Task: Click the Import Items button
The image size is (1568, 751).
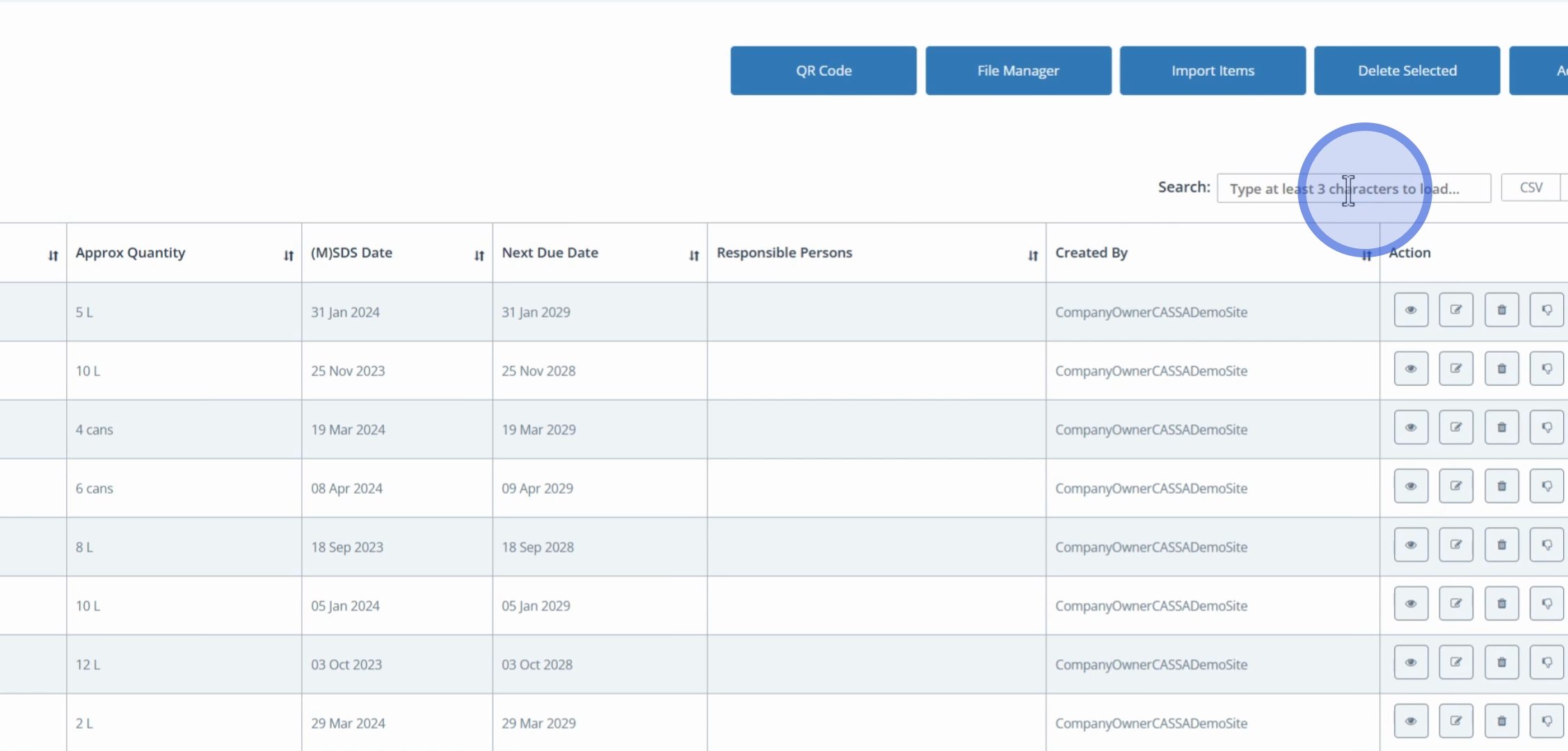Action: [x=1213, y=71]
